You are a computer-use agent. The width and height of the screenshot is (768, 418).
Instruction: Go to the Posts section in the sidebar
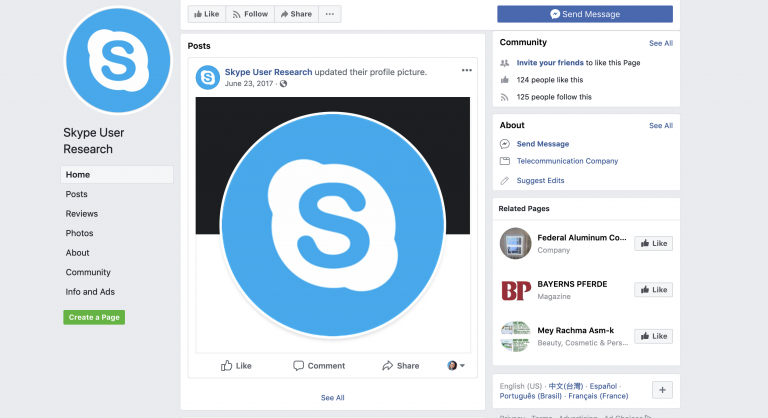coord(76,194)
